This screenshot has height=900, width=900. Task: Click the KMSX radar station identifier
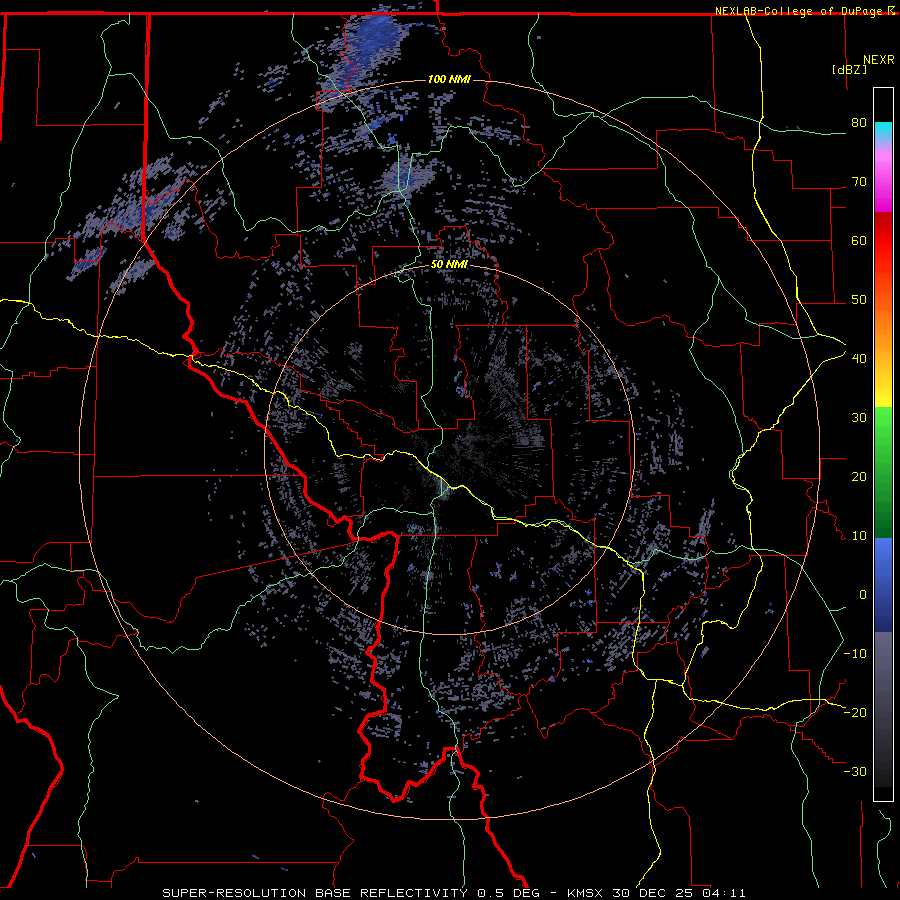pos(584,893)
